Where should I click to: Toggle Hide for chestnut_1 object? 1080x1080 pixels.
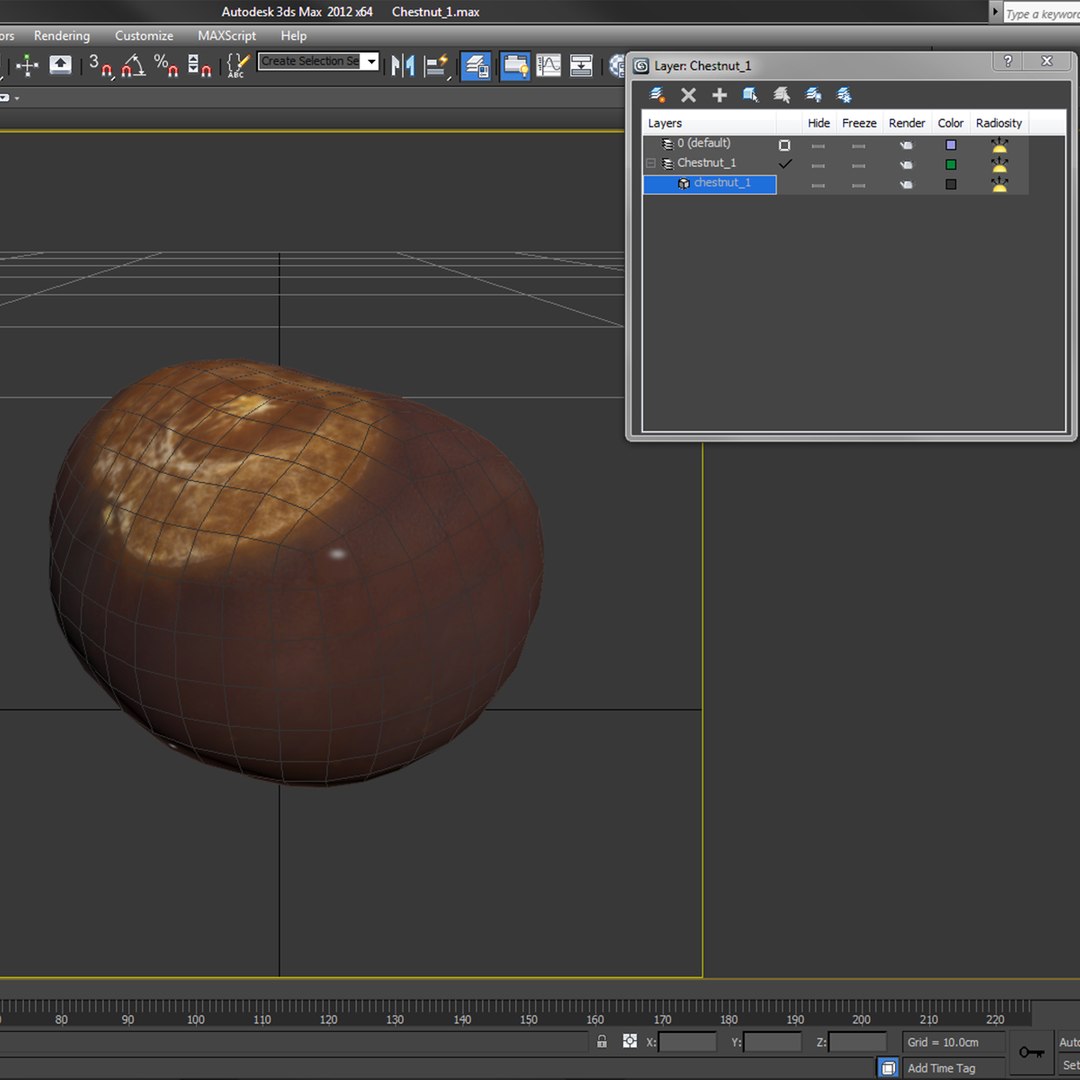[x=818, y=185]
